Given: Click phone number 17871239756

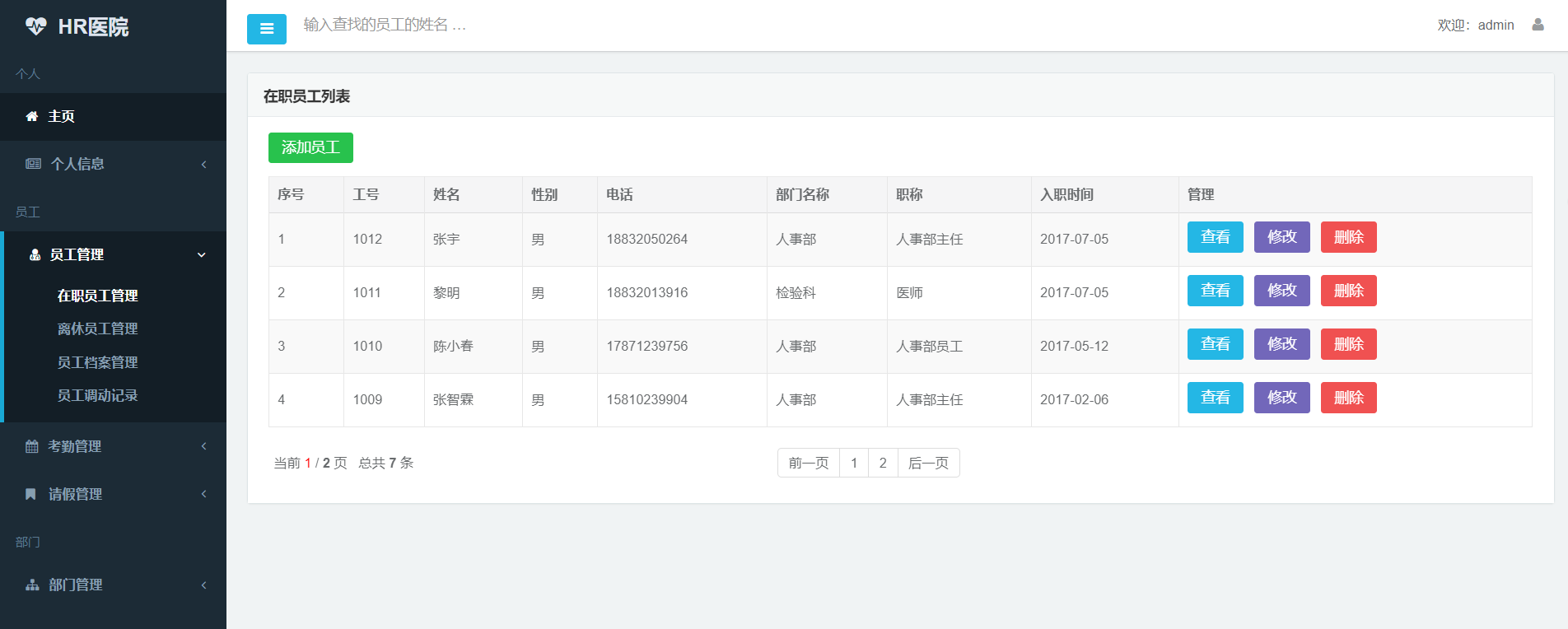Looking at the screenshot, I should click(647, 346).
